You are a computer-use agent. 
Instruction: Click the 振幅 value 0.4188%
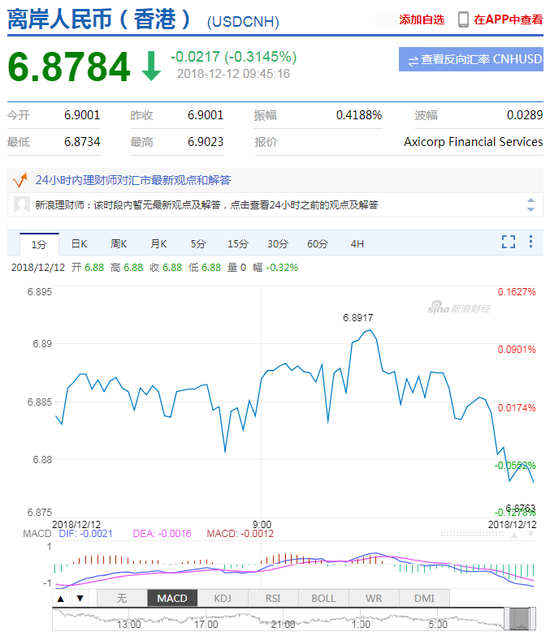tap(359, 115)
